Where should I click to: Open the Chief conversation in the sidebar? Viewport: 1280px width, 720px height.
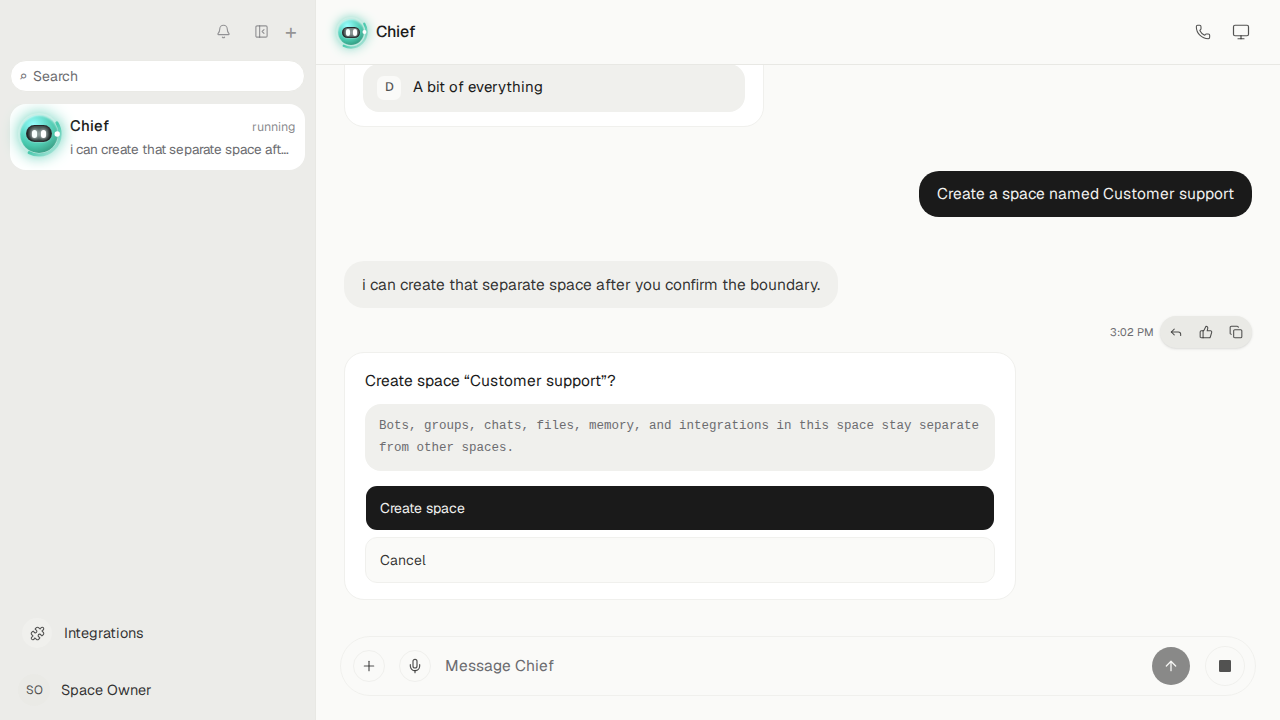[157, 137]
